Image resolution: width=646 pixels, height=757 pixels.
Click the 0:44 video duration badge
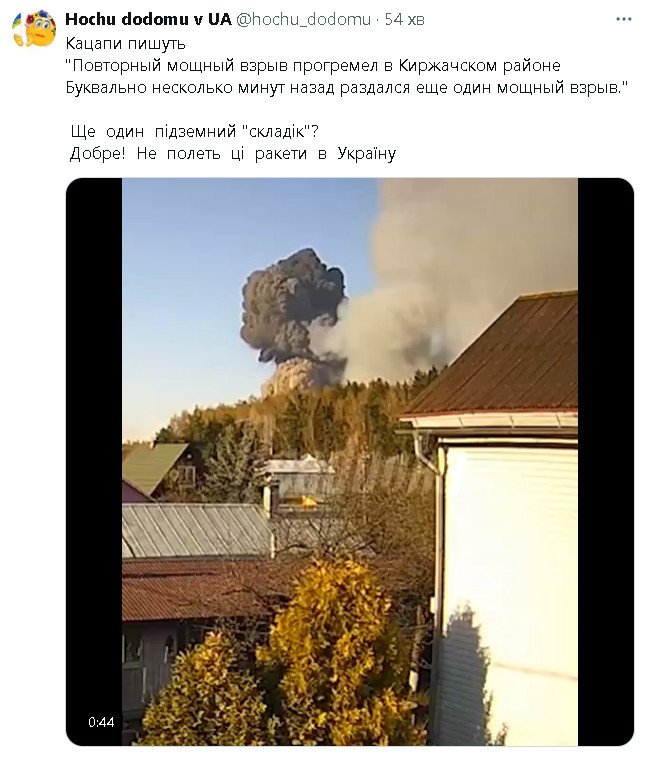pyautogui.click(x=101, y=722)
